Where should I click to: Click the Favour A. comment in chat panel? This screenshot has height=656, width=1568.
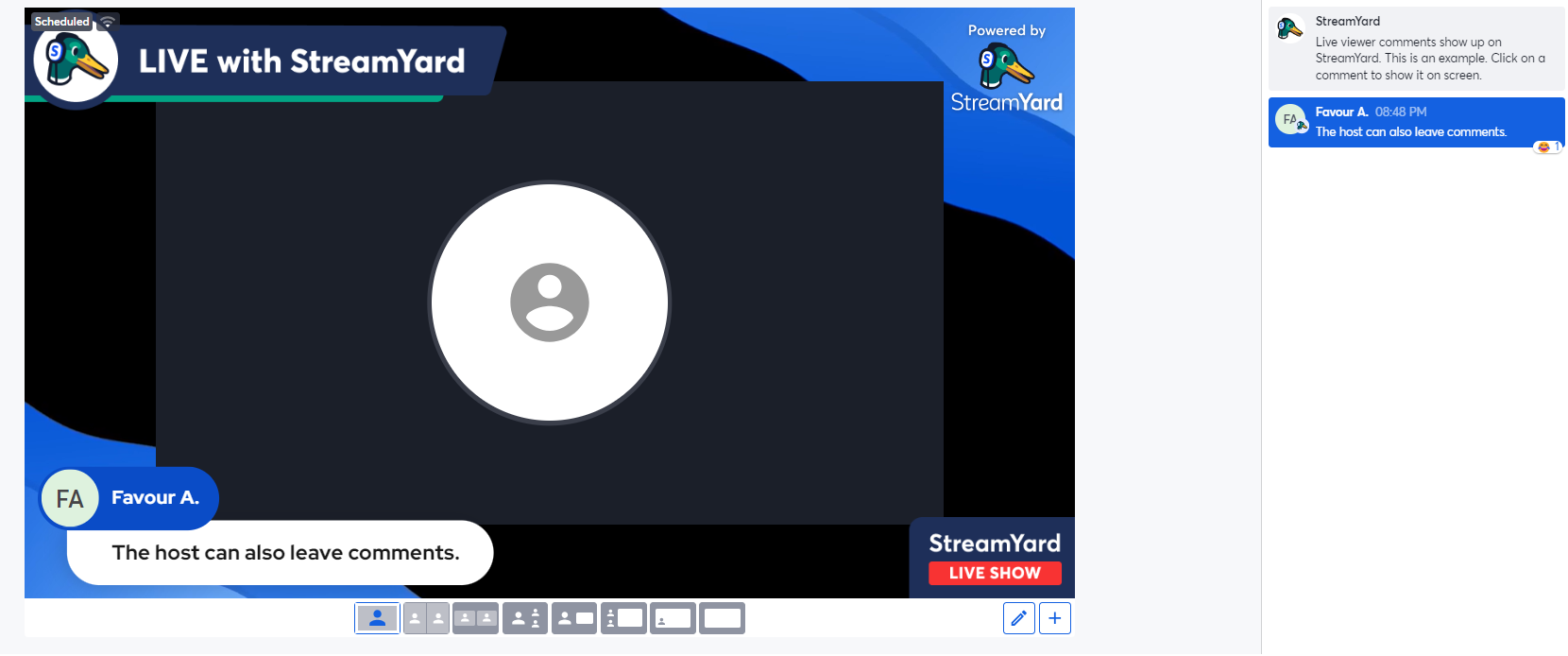point(1416,122)
